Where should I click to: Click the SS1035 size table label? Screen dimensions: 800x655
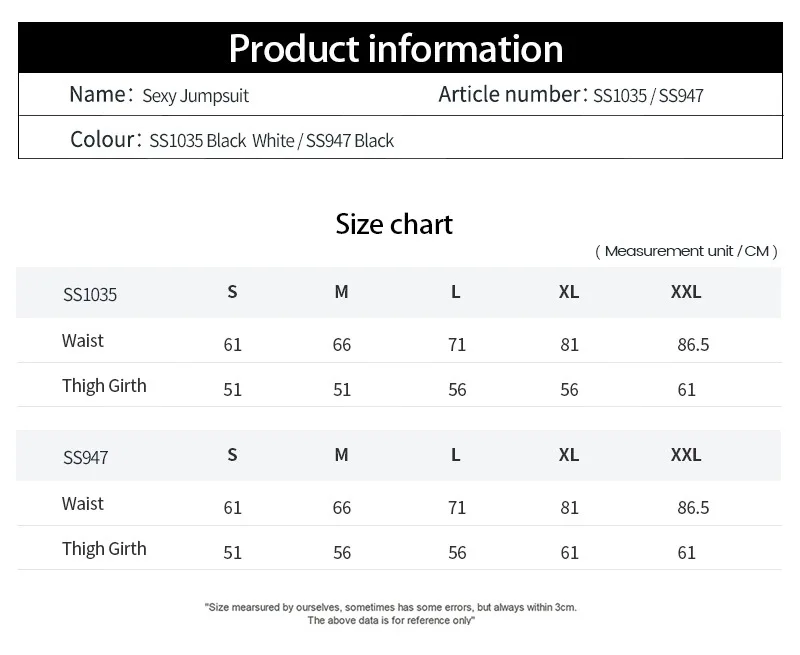point(90,295)
